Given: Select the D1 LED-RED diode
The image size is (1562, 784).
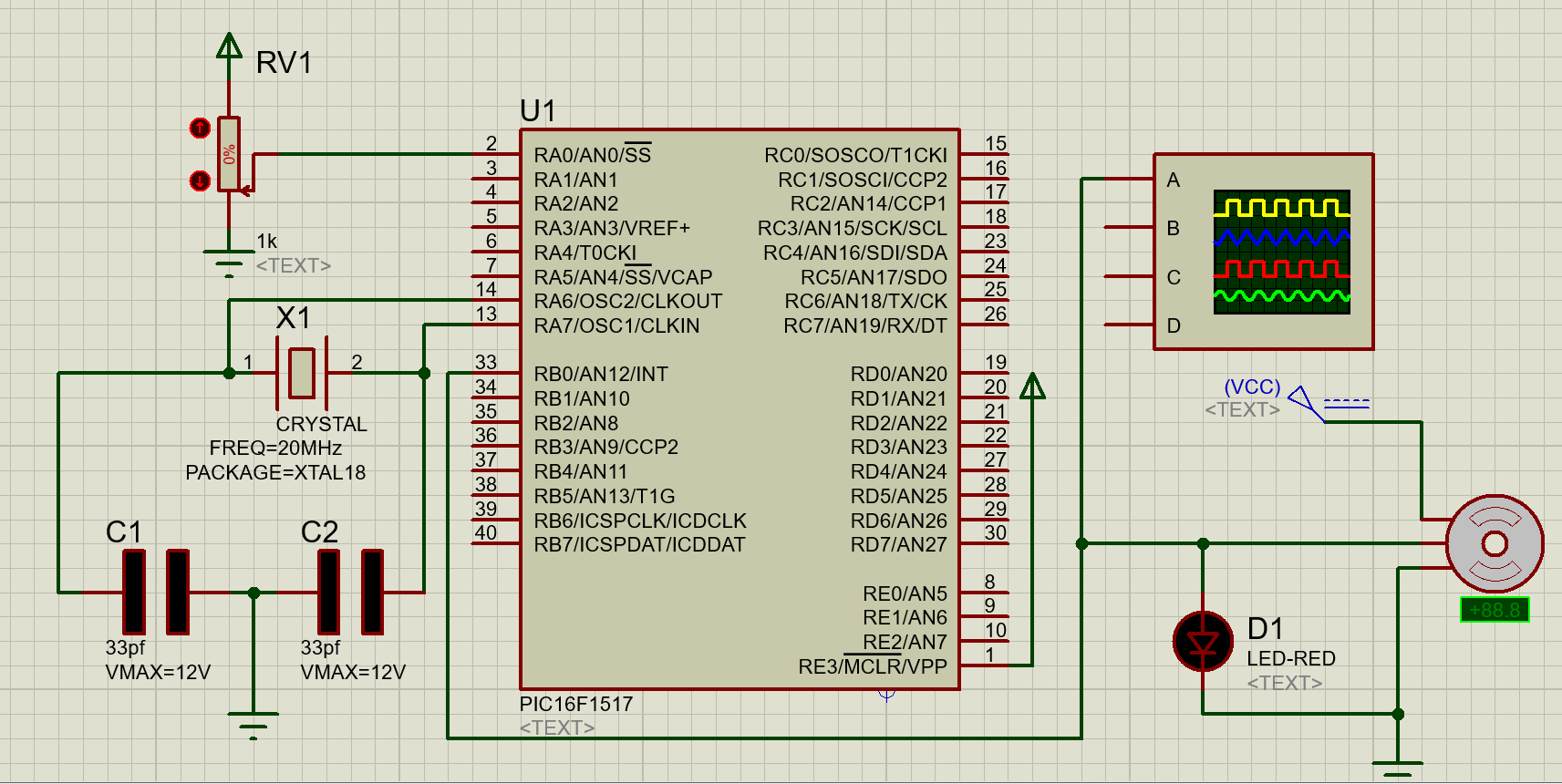Looking at the screenshot, I should (x=1203, y=642).
